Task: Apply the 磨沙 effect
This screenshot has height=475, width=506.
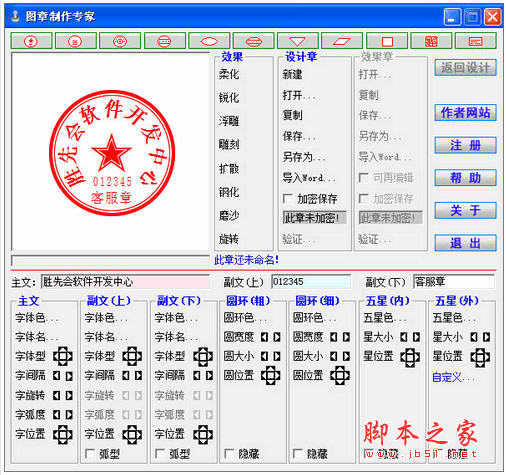Action: pyautogui.click(x=229, y=216)
